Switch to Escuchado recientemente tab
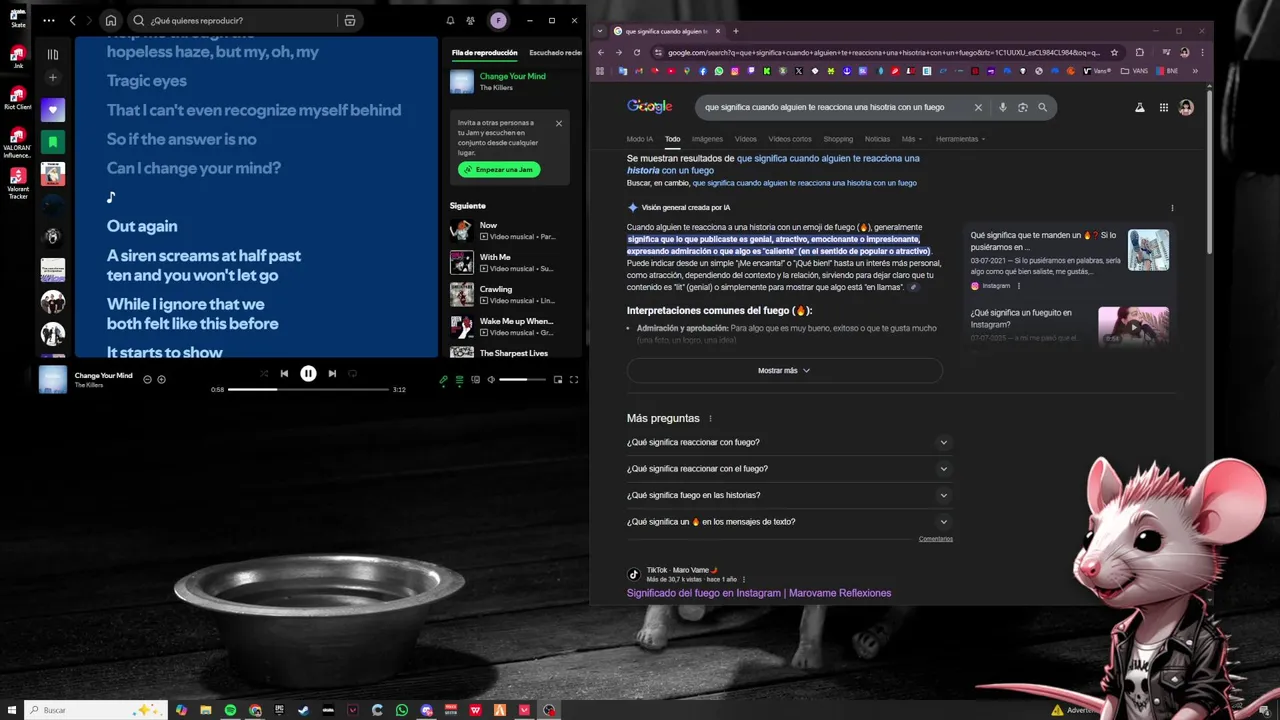1280x720 pixels. (555, 52)
